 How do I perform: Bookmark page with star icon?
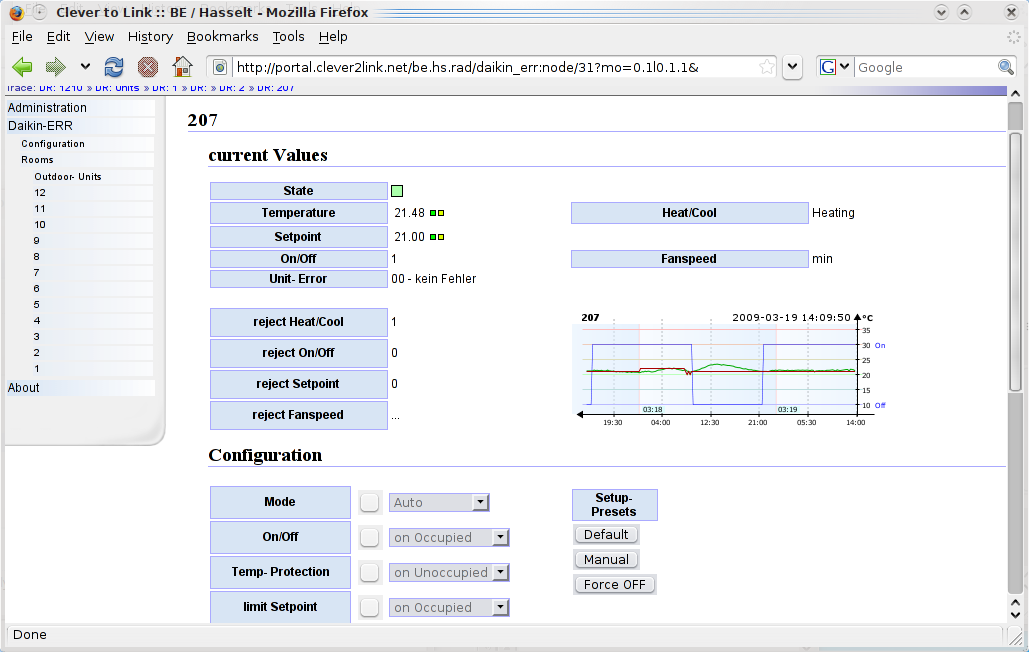coord(766,67)
